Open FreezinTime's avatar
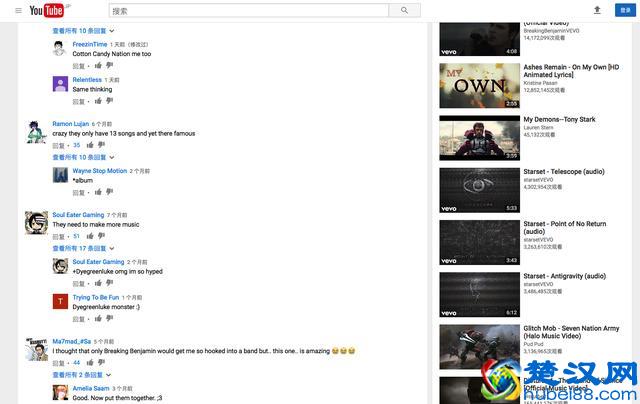640x404 pixels. click(60, 49)
